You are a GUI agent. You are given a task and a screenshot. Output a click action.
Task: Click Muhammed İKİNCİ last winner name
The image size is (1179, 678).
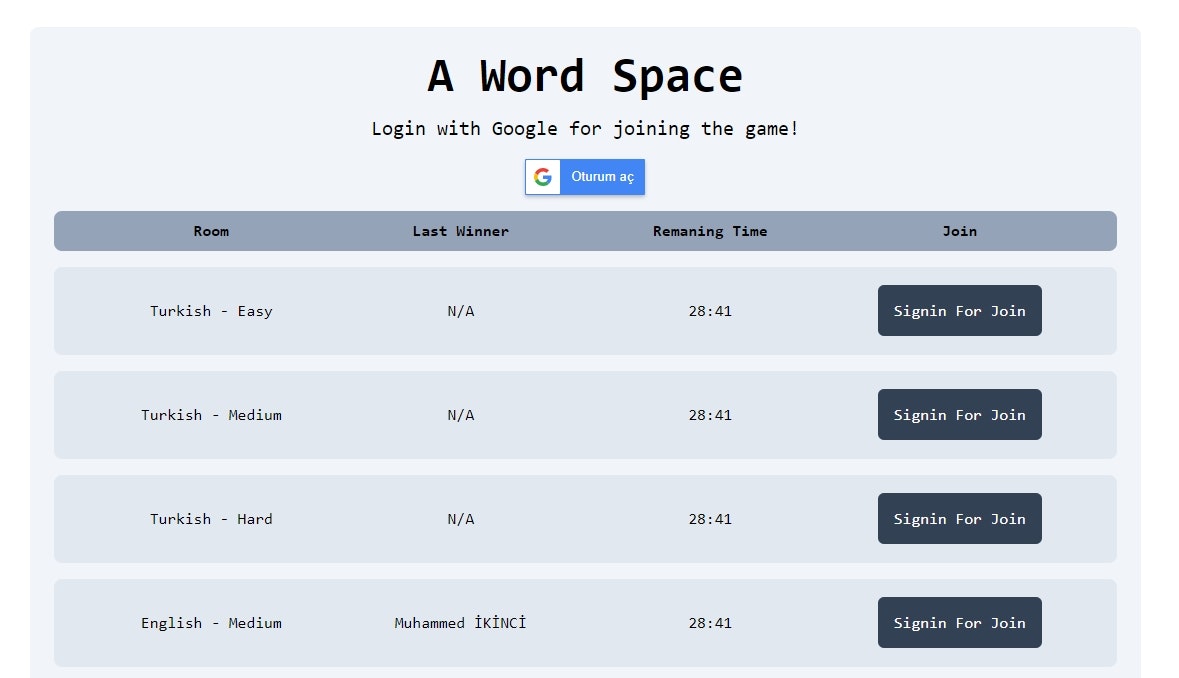[461, 622]
